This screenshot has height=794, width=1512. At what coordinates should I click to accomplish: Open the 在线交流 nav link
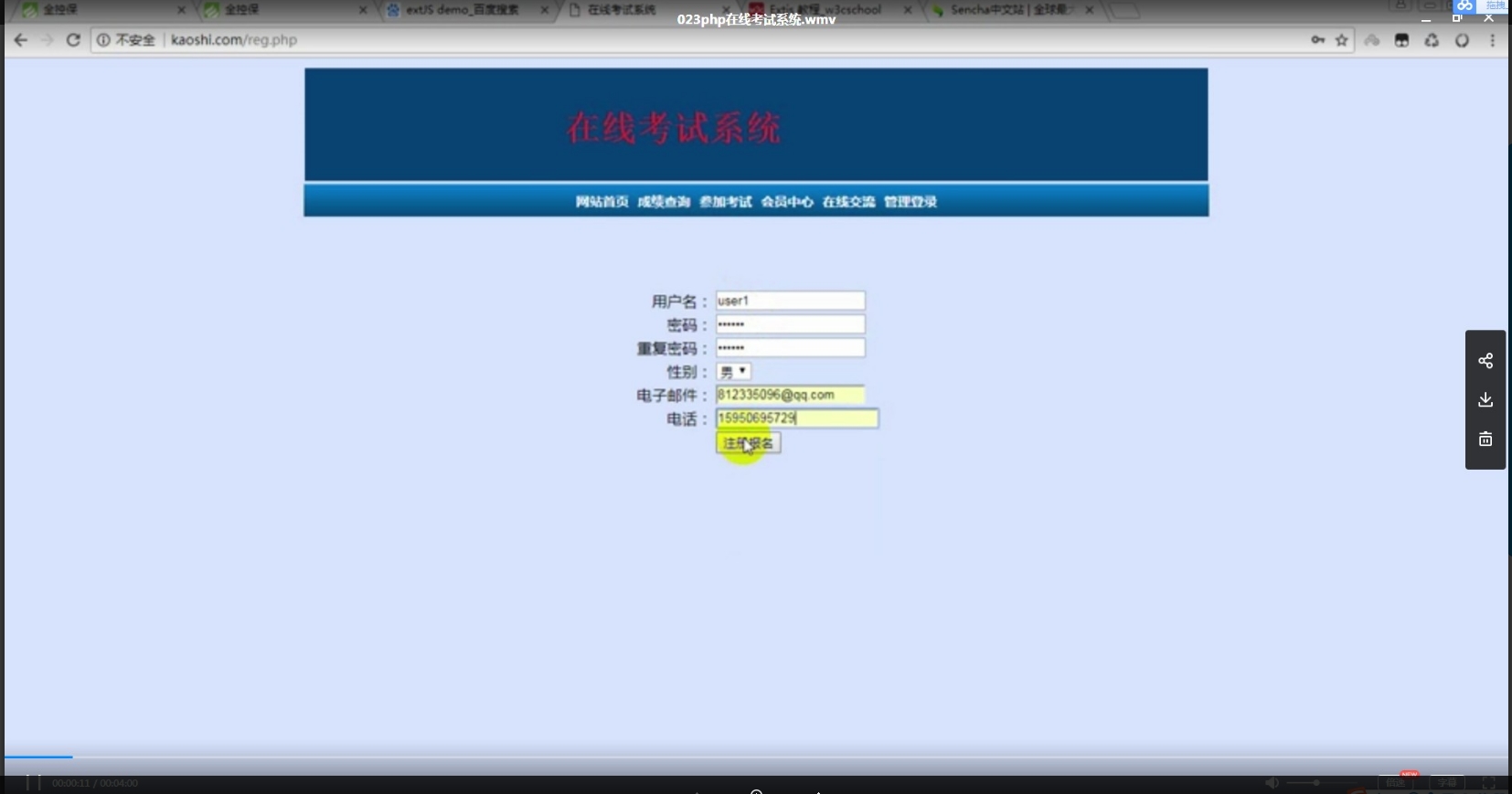click(848, 202)
